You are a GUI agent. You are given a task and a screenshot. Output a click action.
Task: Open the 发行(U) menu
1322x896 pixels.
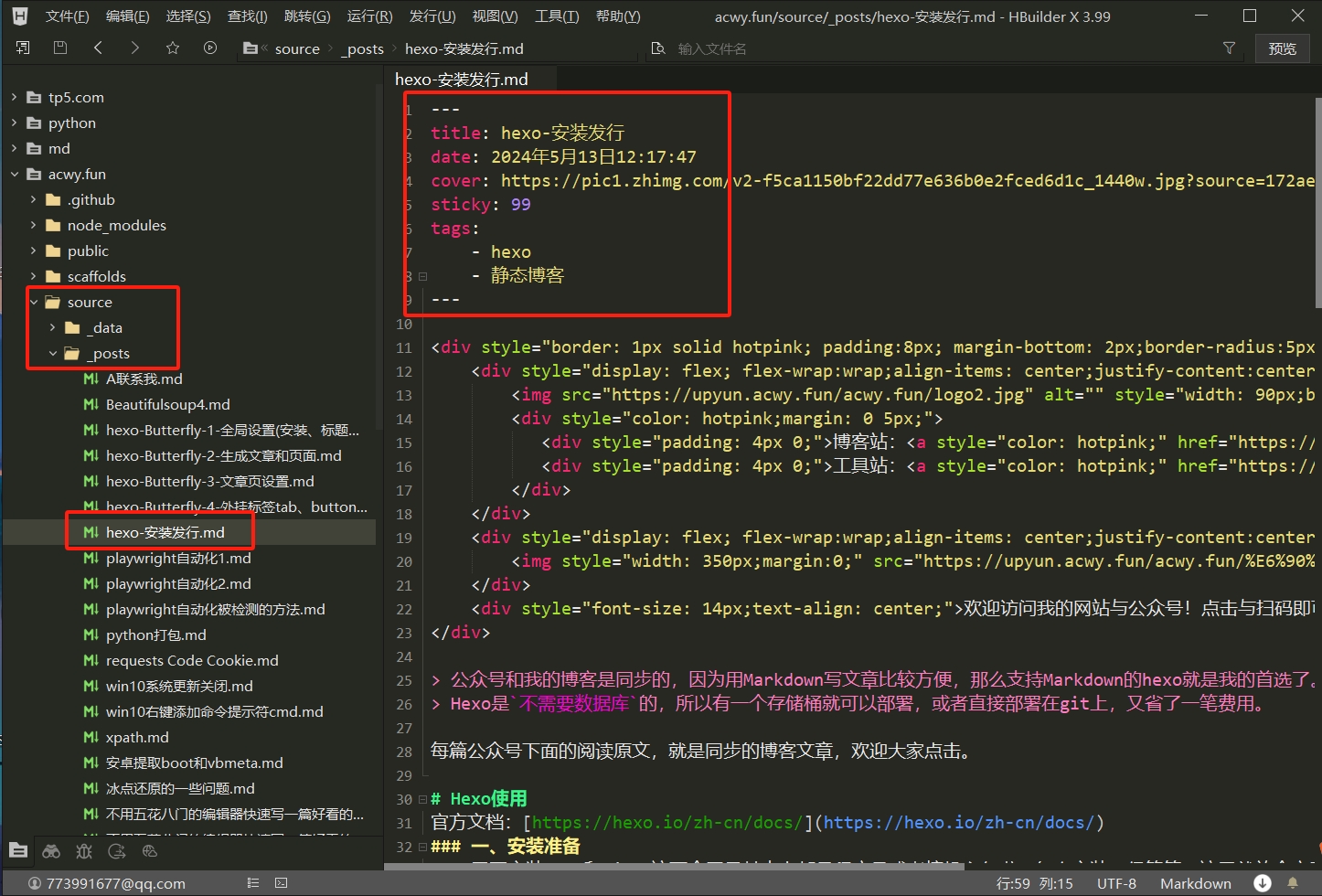[x=432, y=16]
